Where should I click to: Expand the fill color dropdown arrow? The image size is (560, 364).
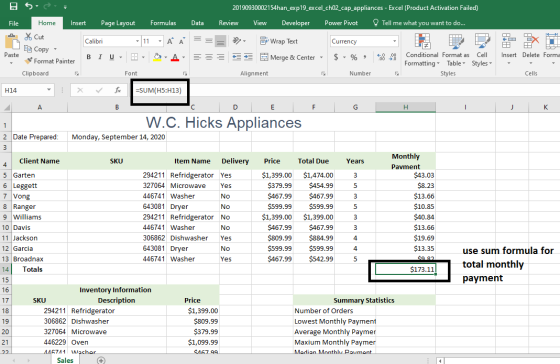166,57
